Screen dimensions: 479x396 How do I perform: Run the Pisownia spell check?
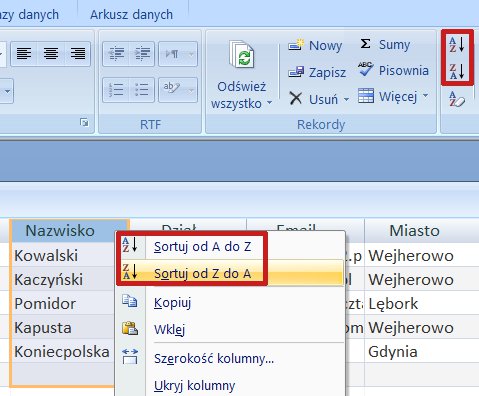pyautogui.click(x=393, y=70)
